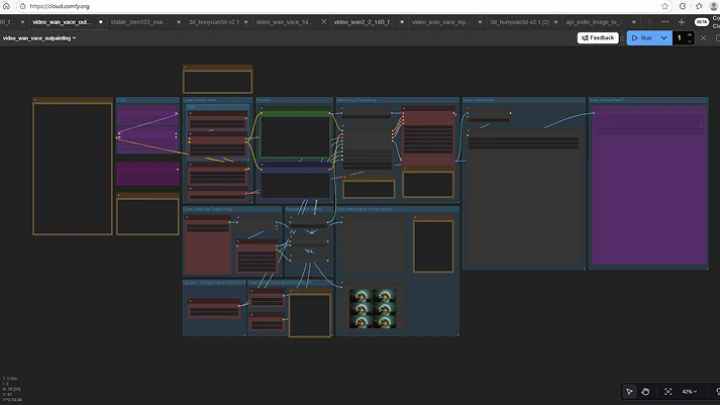
Task: Click the browser extensions icon
Action: point(699,6)
